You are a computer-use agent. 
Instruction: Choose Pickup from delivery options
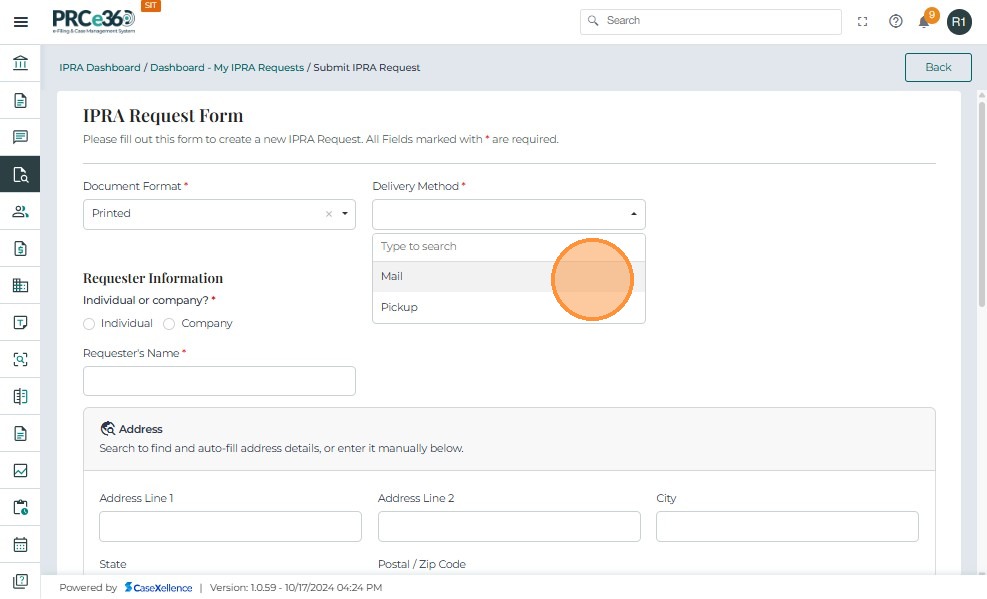coord(399,307)
